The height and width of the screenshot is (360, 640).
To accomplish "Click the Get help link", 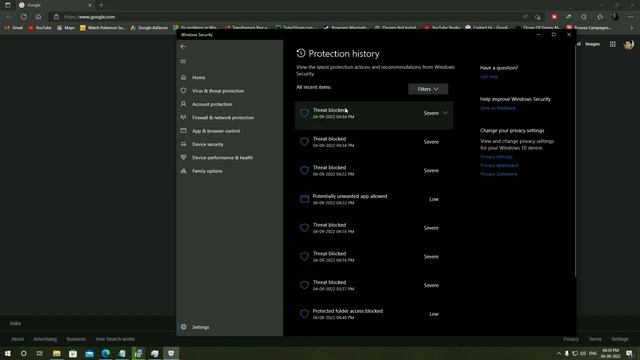I will point(489,77).
